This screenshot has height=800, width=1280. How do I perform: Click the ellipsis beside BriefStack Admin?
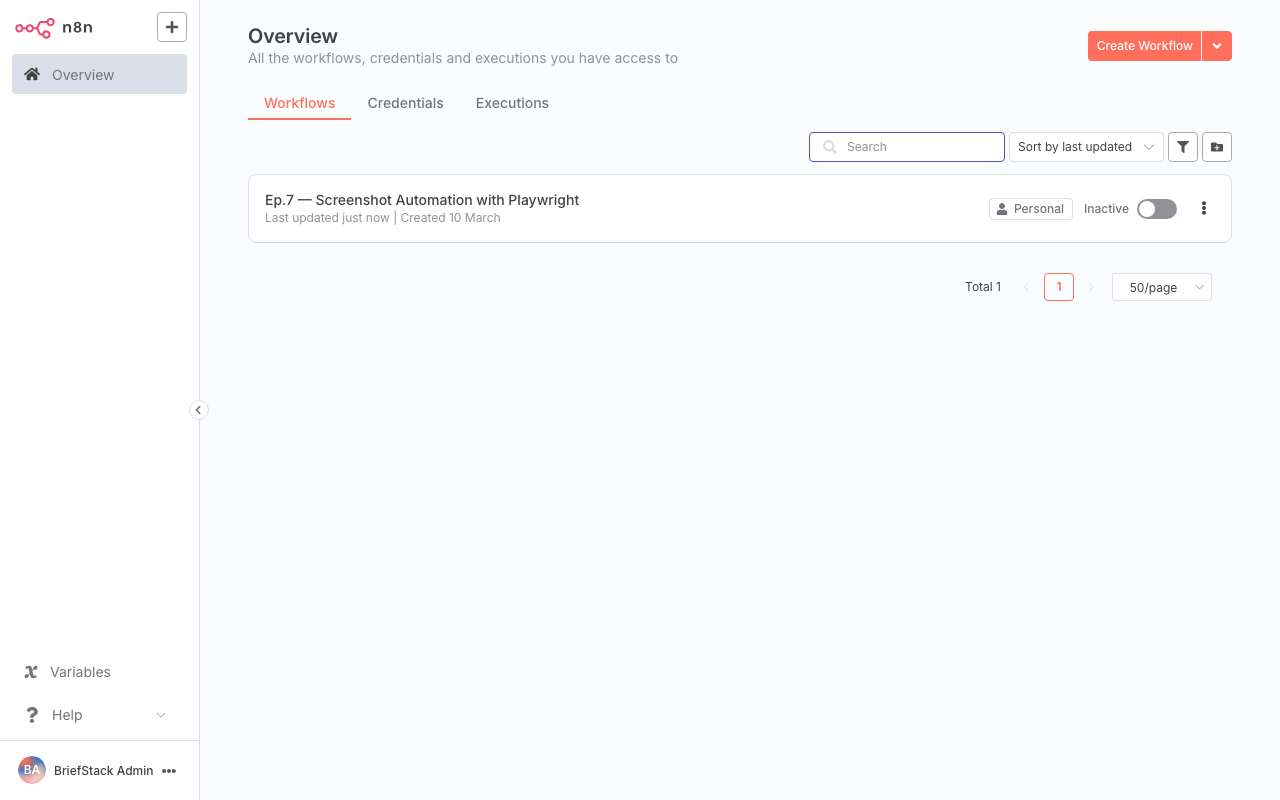click(170, 770)
